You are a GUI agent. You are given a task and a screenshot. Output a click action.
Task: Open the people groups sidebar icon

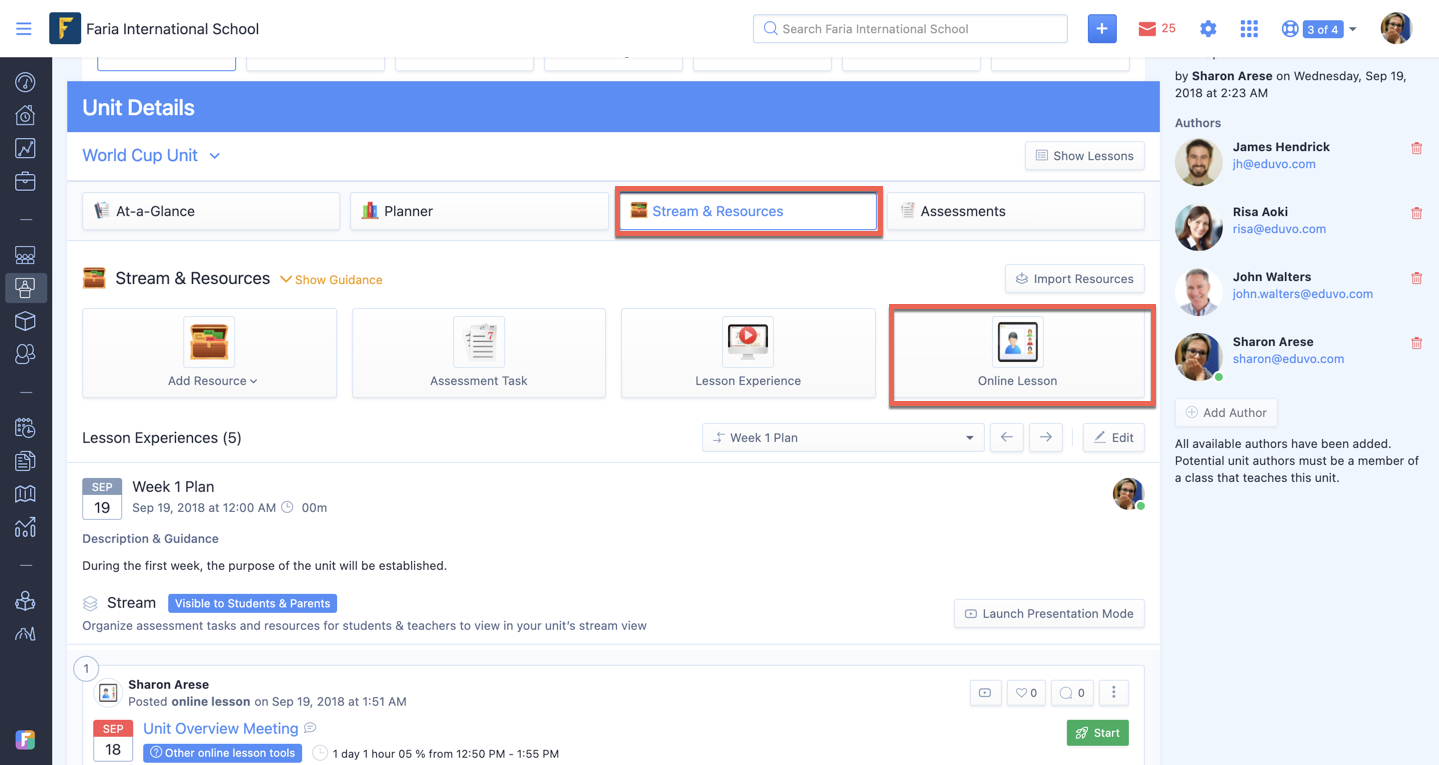[25, 354]
